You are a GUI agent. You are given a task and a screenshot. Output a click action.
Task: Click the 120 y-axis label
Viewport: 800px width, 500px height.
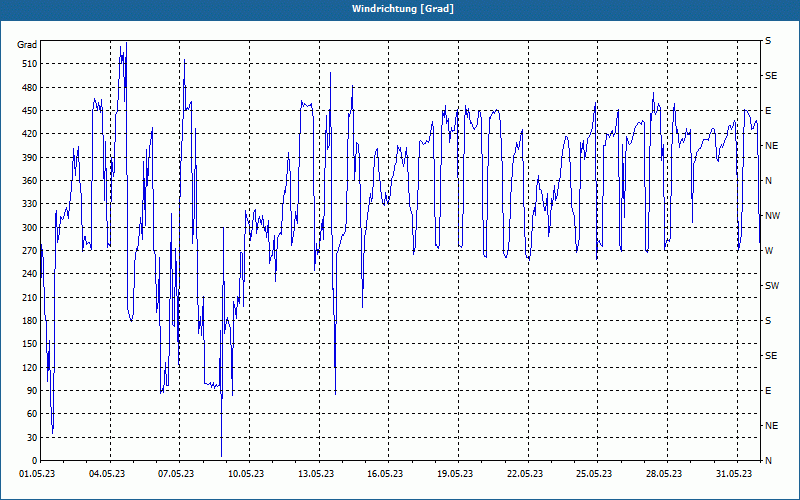tap(30, 367)
